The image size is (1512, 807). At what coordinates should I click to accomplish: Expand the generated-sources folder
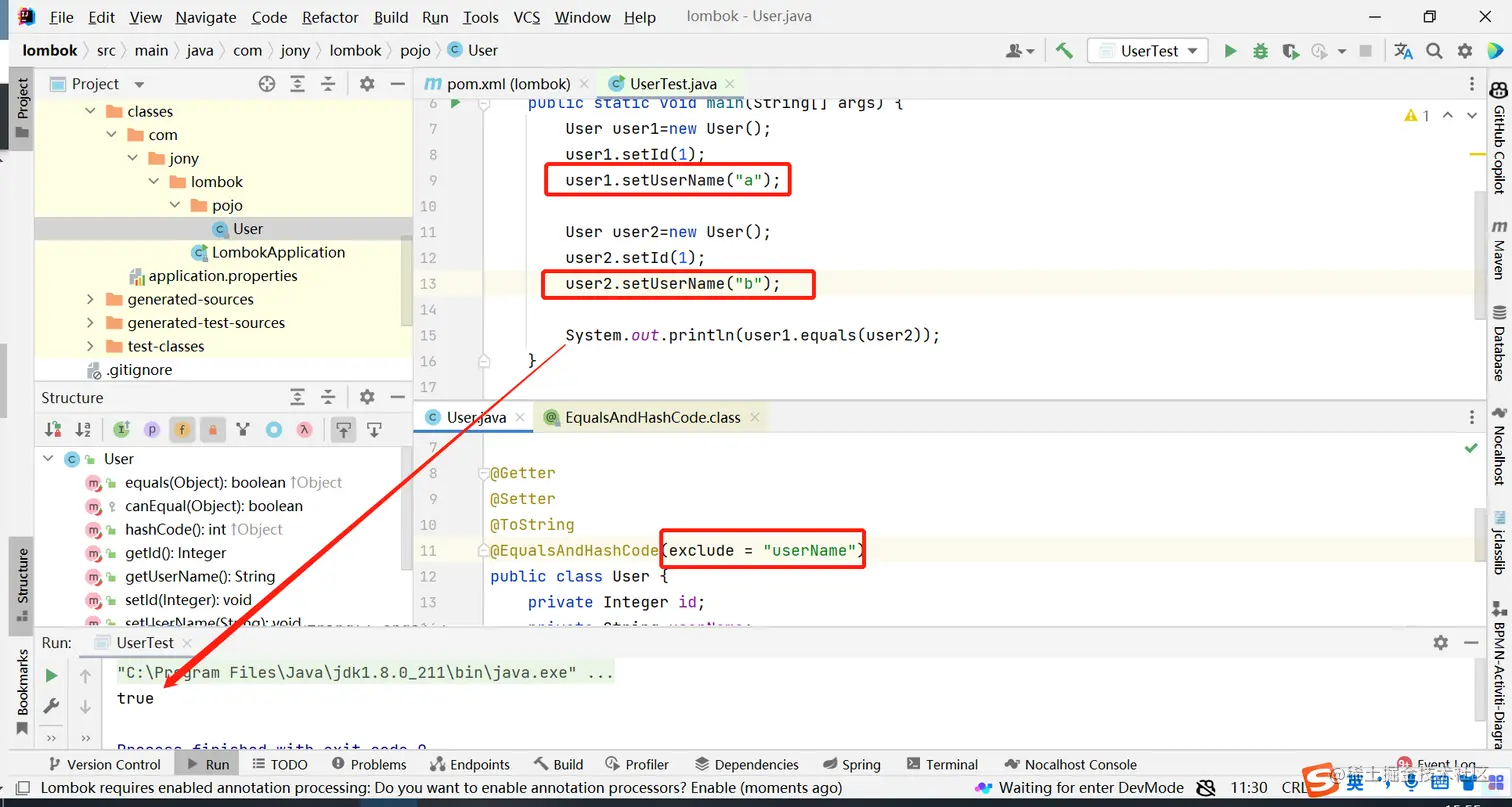[x=90, y=299]
